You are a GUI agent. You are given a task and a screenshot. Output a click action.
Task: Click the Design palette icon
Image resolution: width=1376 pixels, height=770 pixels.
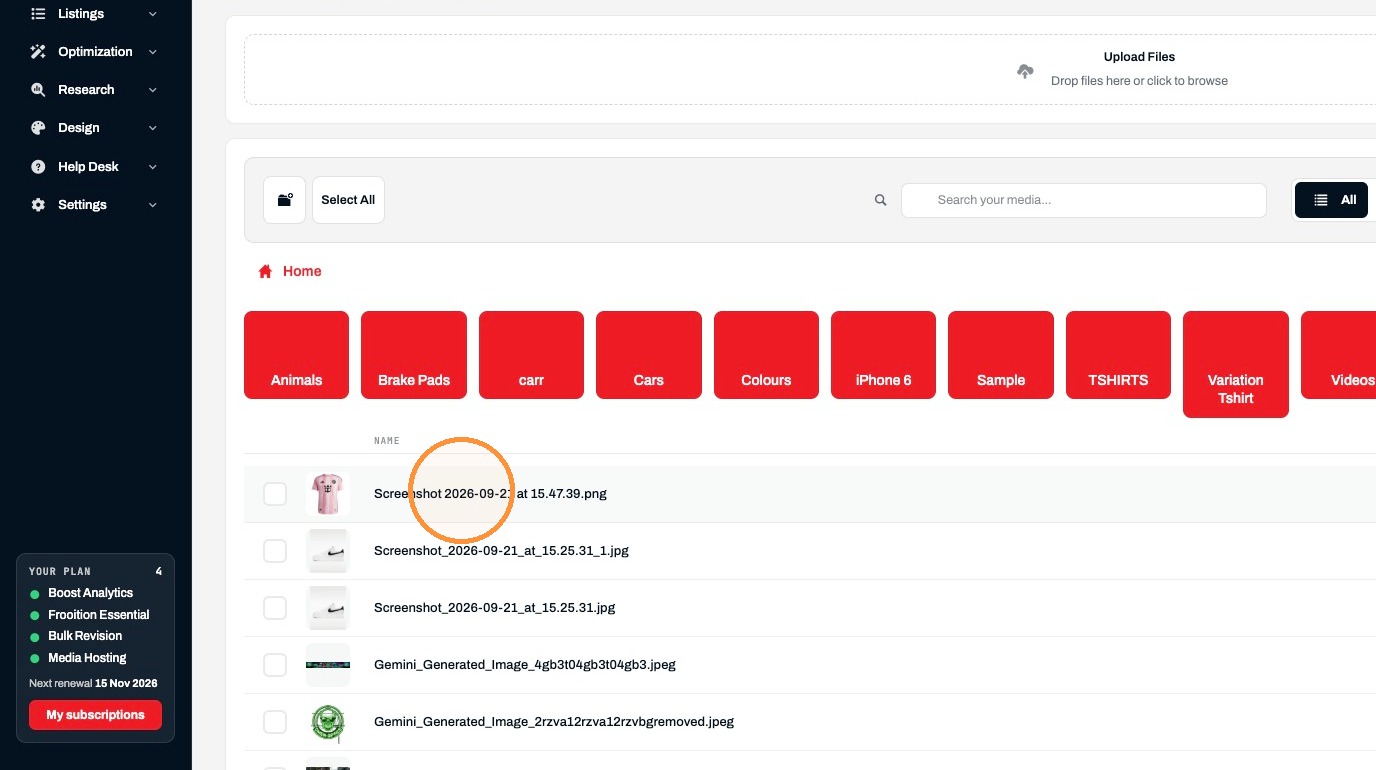click(38, 128)
